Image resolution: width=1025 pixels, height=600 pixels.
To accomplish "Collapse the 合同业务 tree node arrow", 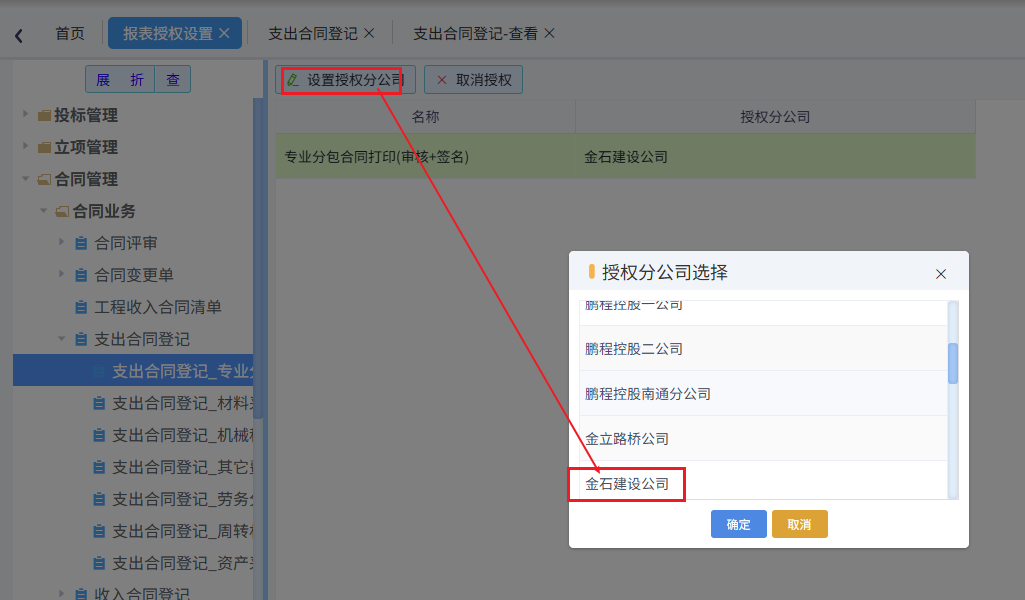I will 44,210.
